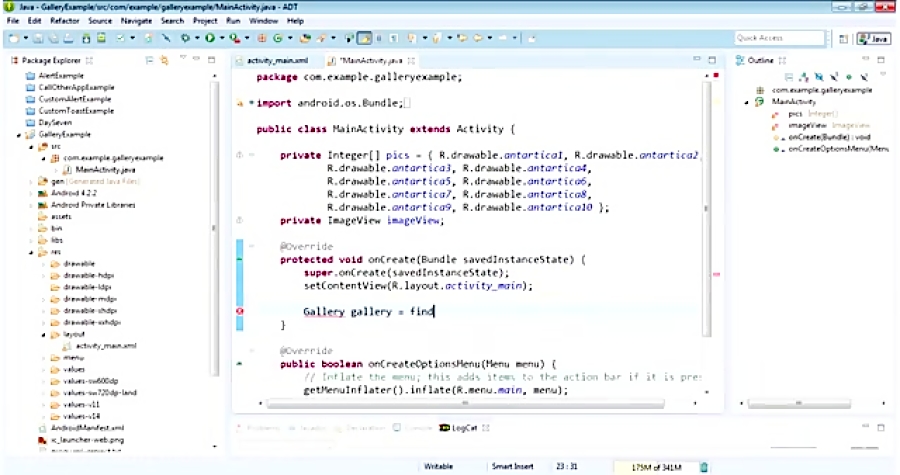
Task: Select onCreate(Bundle) in Outline view
Action: pos(829,137)
